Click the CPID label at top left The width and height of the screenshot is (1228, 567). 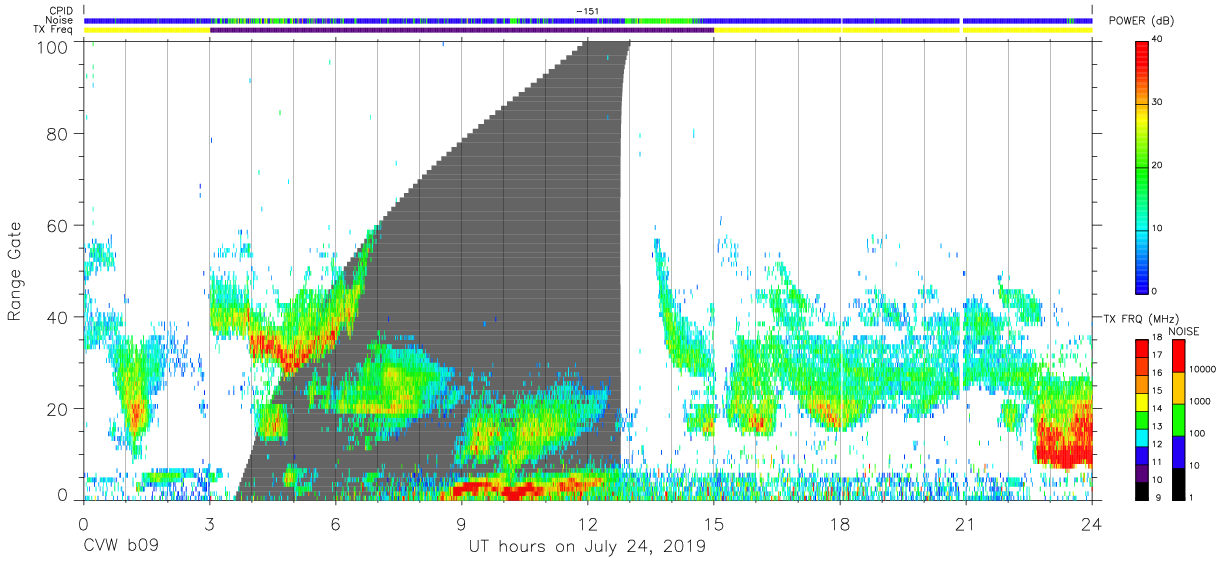point(62,11)
